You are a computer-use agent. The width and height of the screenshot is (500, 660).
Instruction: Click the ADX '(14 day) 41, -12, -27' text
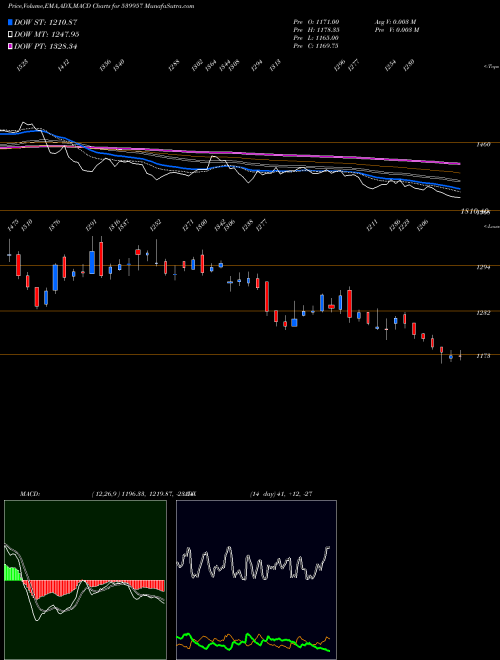coord(281,494)
